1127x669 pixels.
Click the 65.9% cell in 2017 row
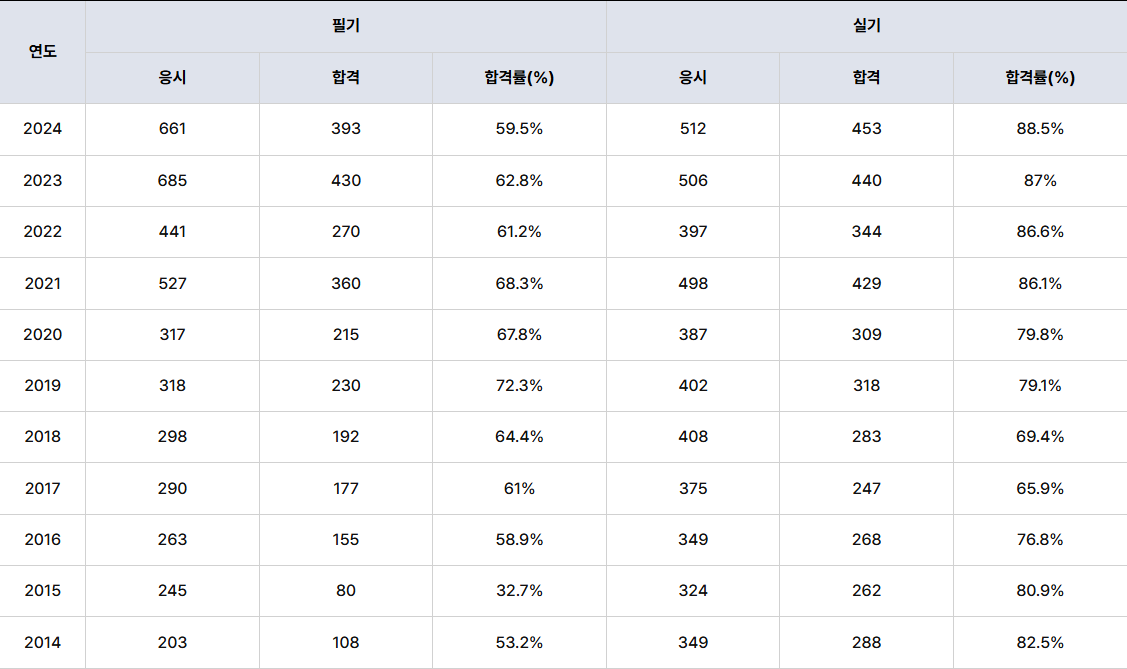(x=1040, y=489)
